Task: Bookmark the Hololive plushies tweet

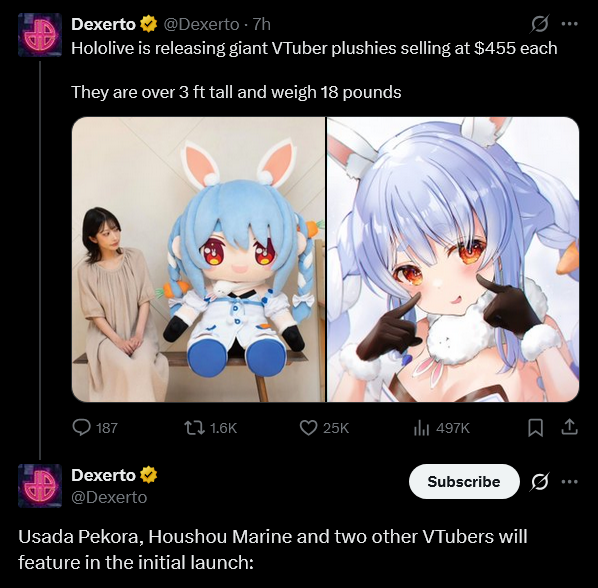Action: coord(535,427)
